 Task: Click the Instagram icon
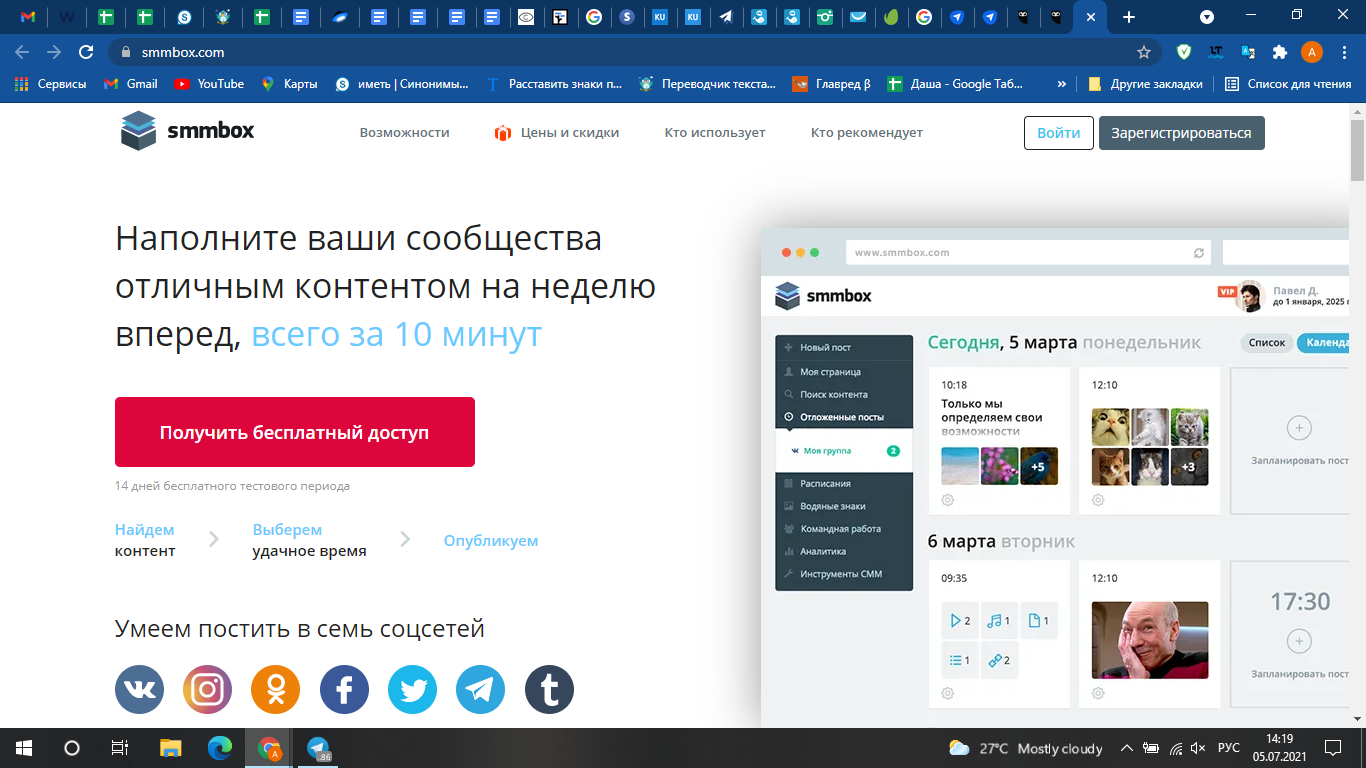[x=207, y=690]
